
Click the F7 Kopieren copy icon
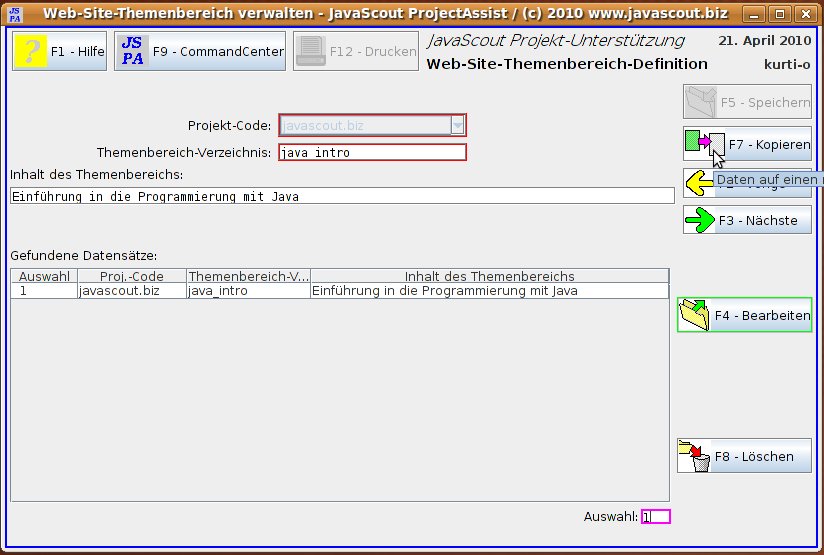coord(703,144)
